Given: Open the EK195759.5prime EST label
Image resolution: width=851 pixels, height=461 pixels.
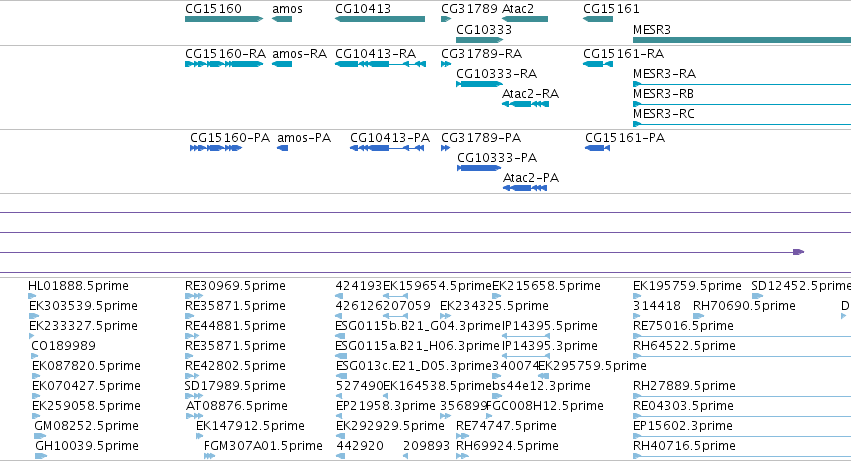Looking at the screenshot, I should [x=687, y=286].
